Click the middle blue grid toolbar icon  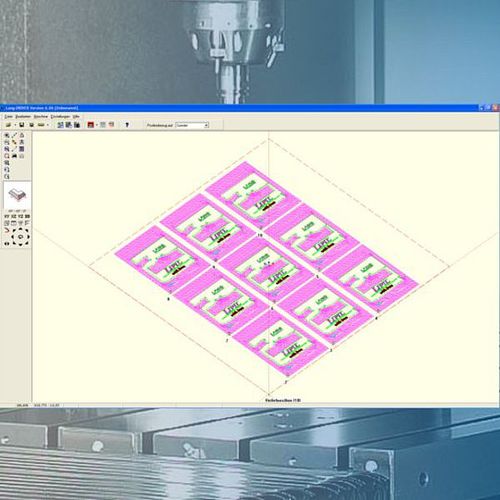point(69,125)
